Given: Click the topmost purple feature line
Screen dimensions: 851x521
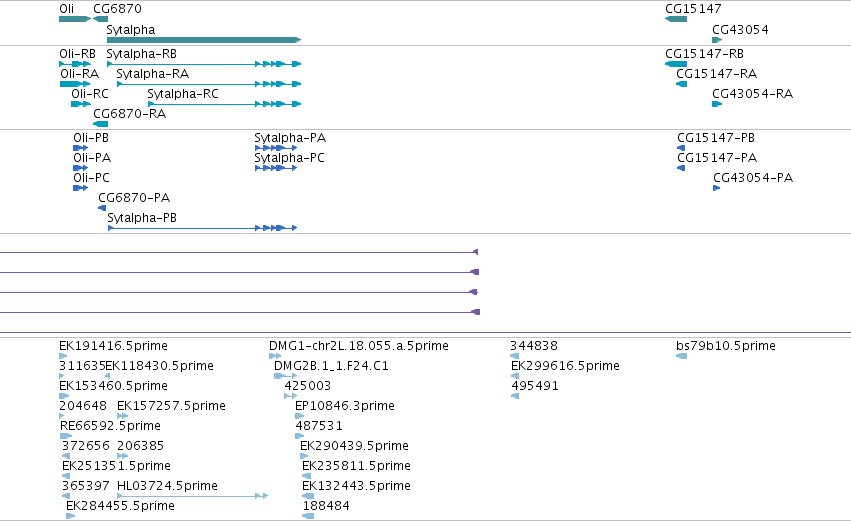Looking at the screenshot, I should coord(239,252).
